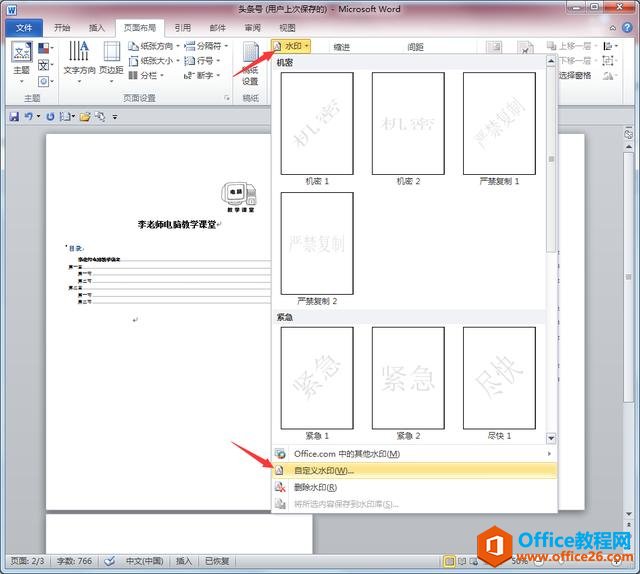Click 上移一层 bring forward button
The width and height of the screenshot is (640, 574).
pyautogui.click(x=571, y=46)
